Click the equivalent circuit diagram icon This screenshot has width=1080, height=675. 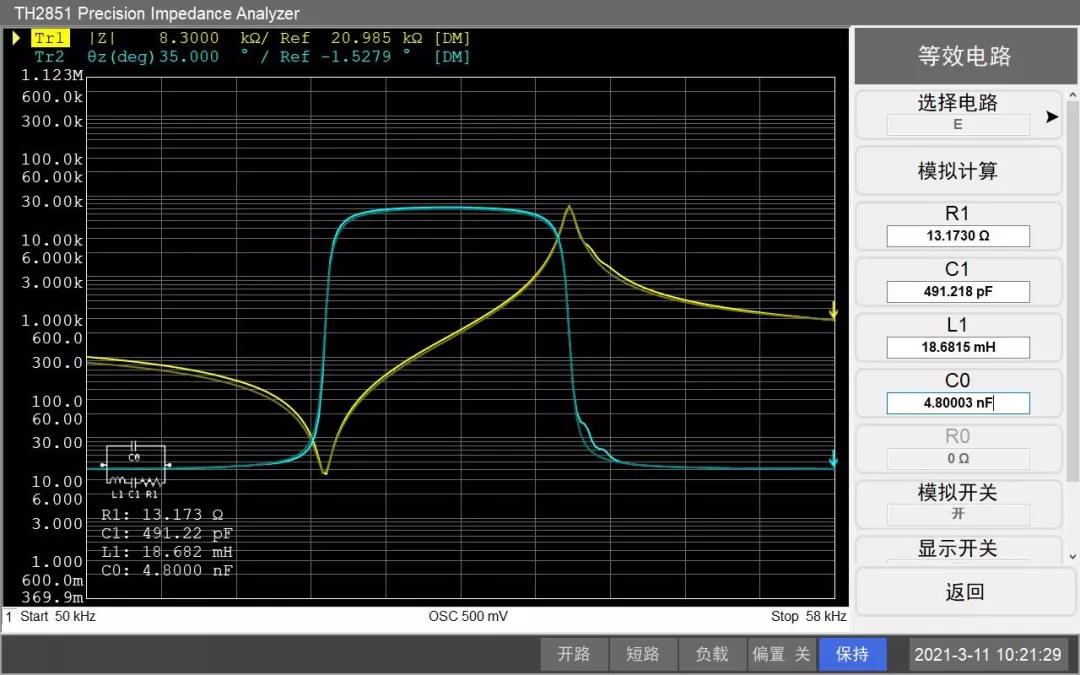tap(136, 471)
